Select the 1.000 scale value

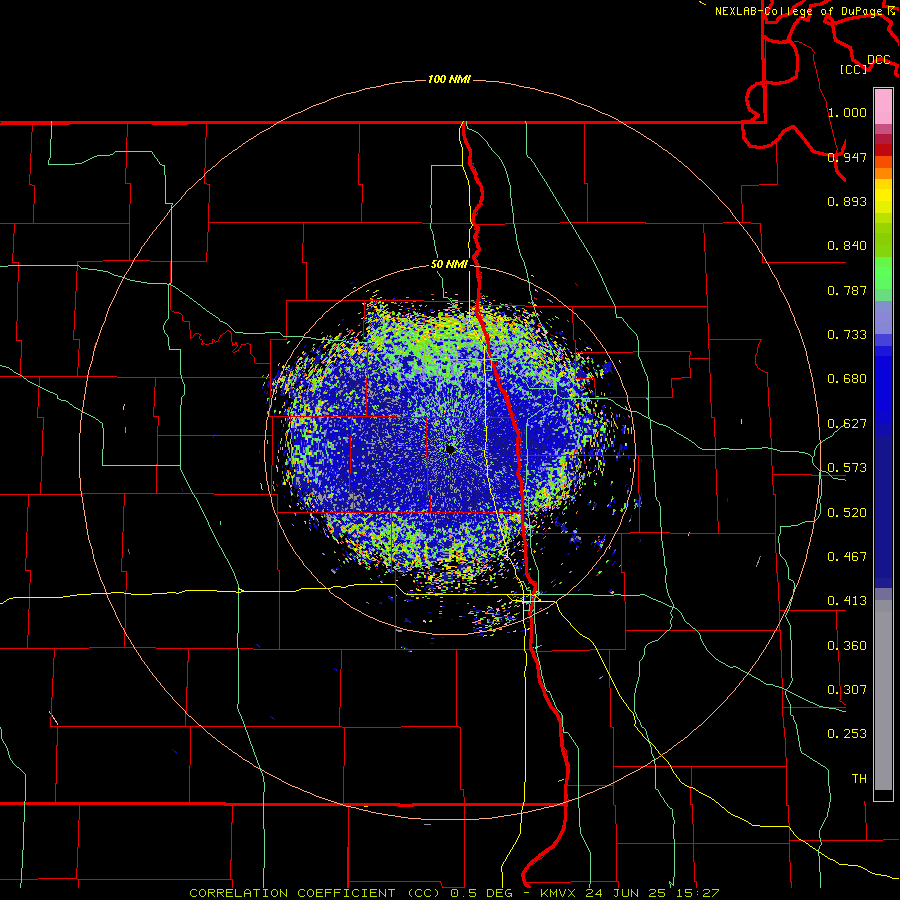pyautogui.click(x=847, y=112)
